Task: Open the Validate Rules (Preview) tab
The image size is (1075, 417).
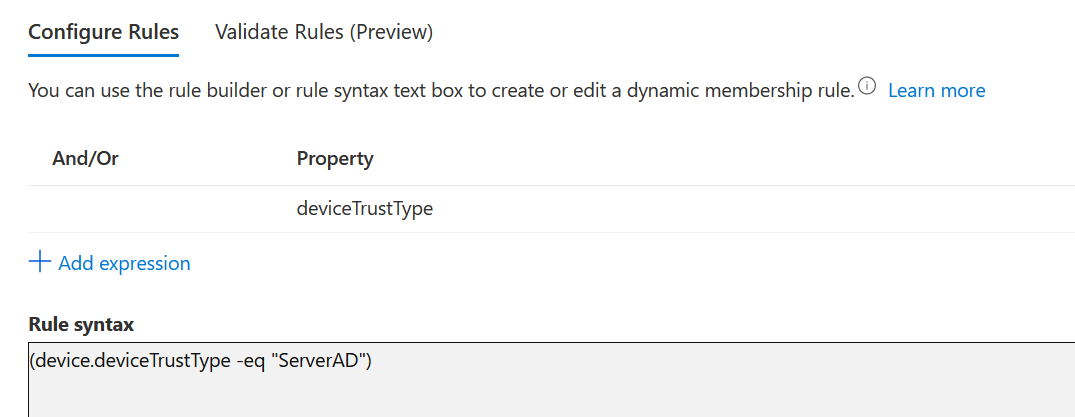Action: point(323,32)
